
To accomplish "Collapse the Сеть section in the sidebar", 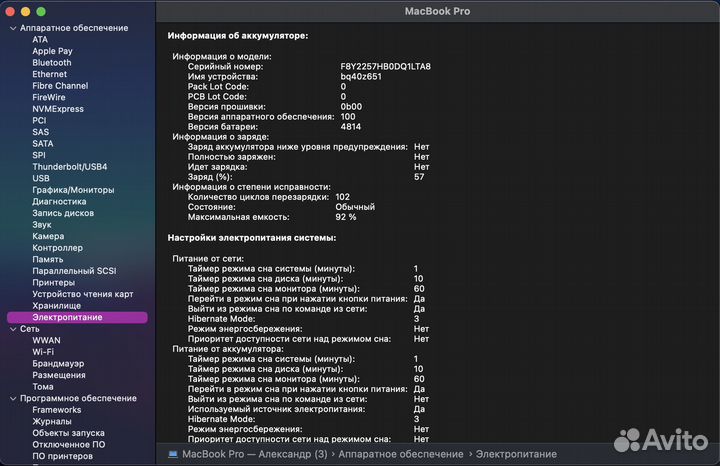I will 12,329.
